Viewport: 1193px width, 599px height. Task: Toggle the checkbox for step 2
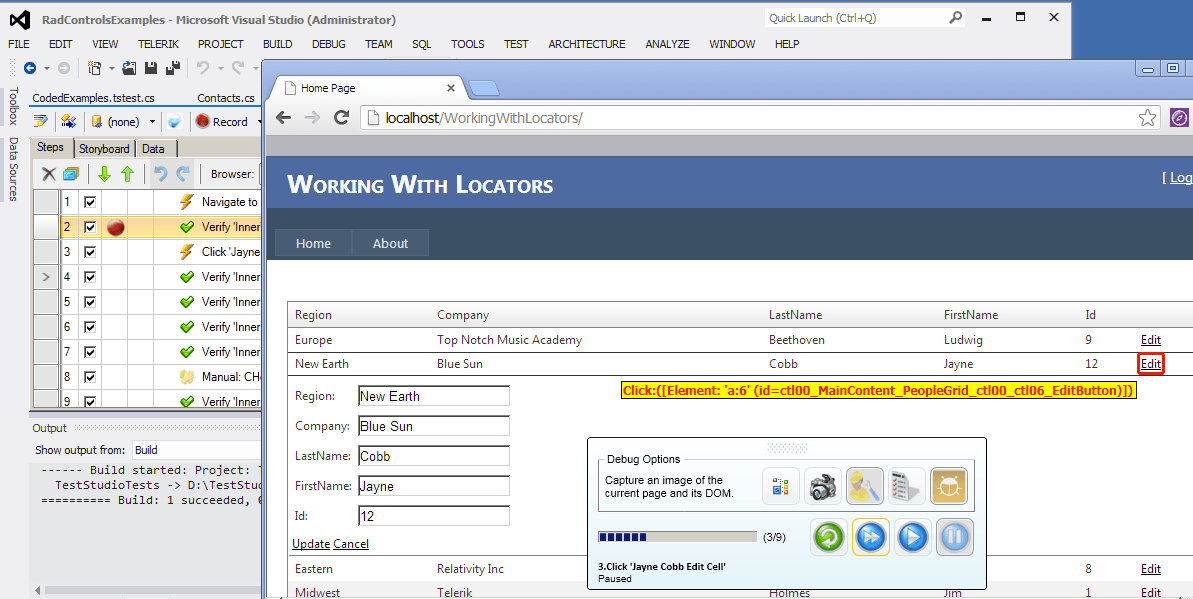pyautogui.click(x=90, y=227)
